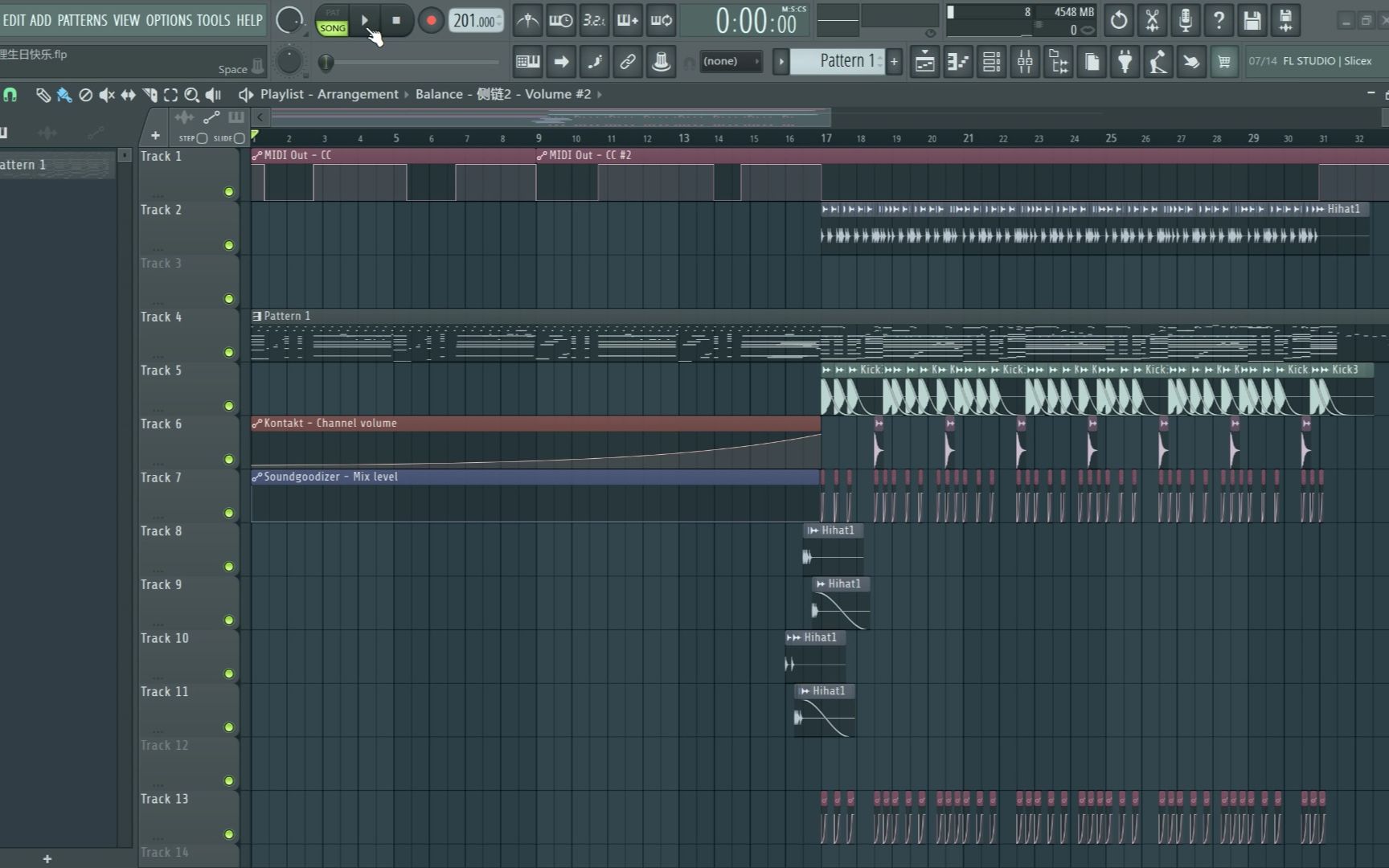
Task: Open the Mixer icon
Action: pos(1025,61)
